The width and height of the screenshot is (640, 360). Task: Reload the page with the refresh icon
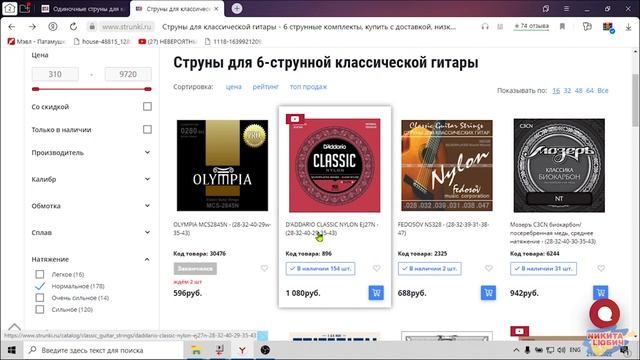click(x=73, y=27)
